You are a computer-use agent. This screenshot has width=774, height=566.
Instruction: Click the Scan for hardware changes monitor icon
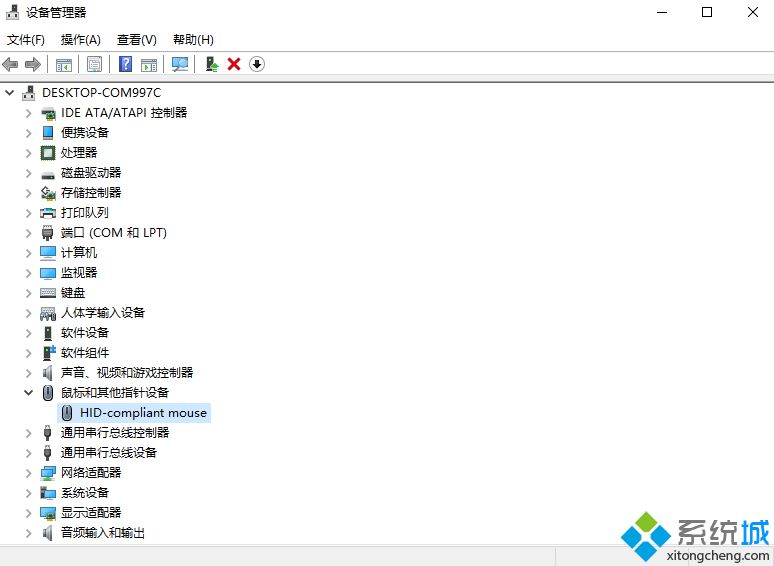[180, 64]
